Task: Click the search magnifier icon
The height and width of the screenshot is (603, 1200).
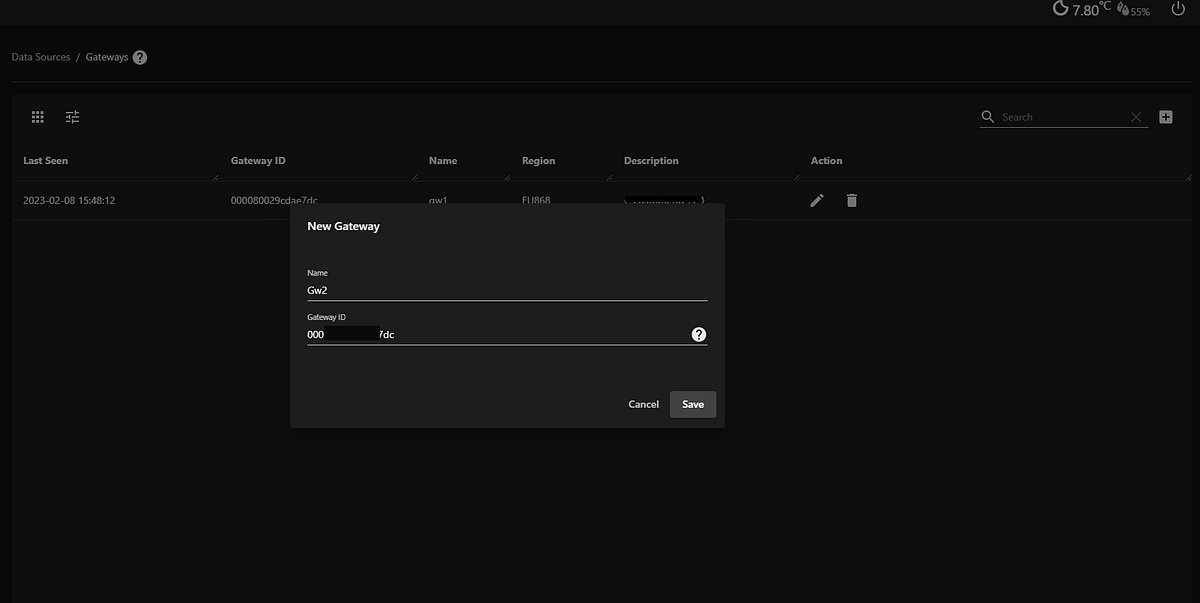Action: point(987,116)
